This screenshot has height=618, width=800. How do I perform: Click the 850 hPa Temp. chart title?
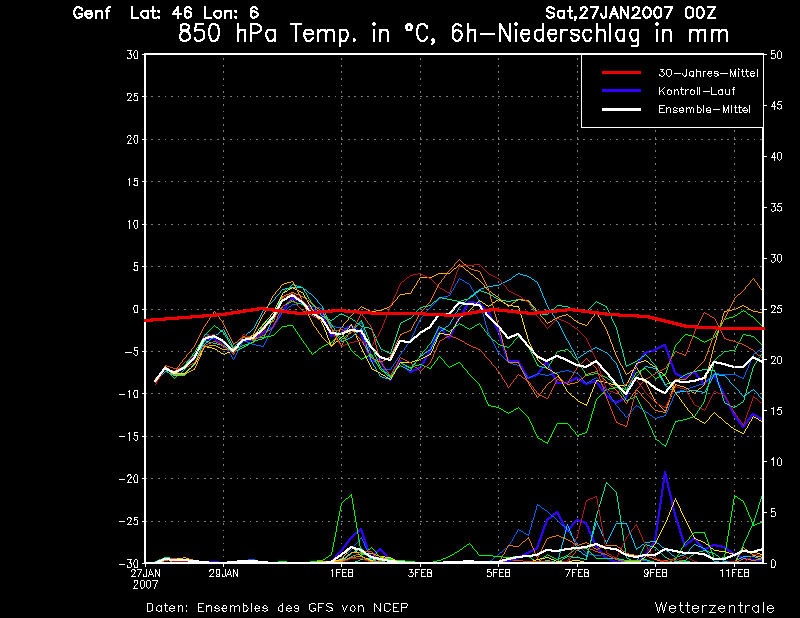453,33
